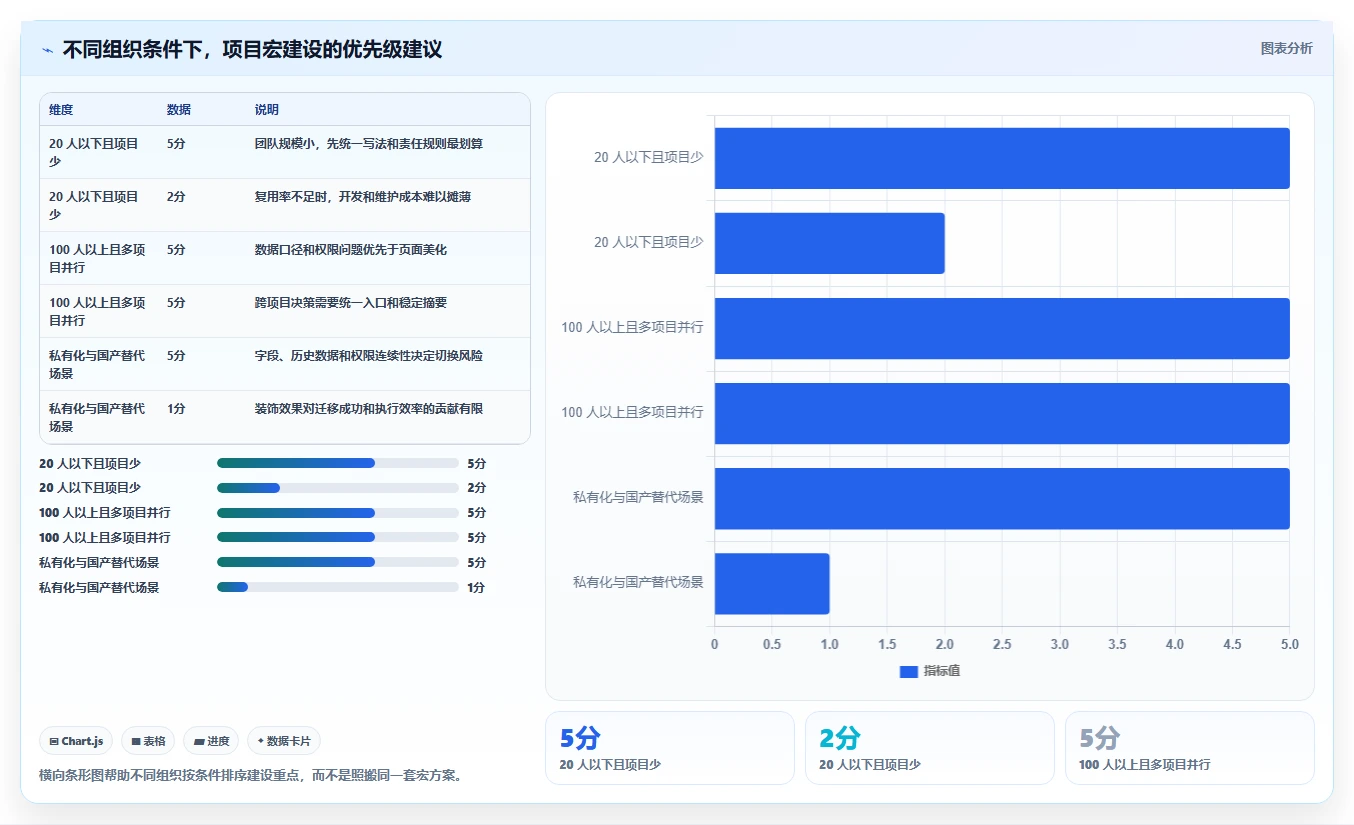Open the 5分 card for 100 人以上且多项目并行
This screenshot has width=1354, height=825.
(x=1190, y=748)
